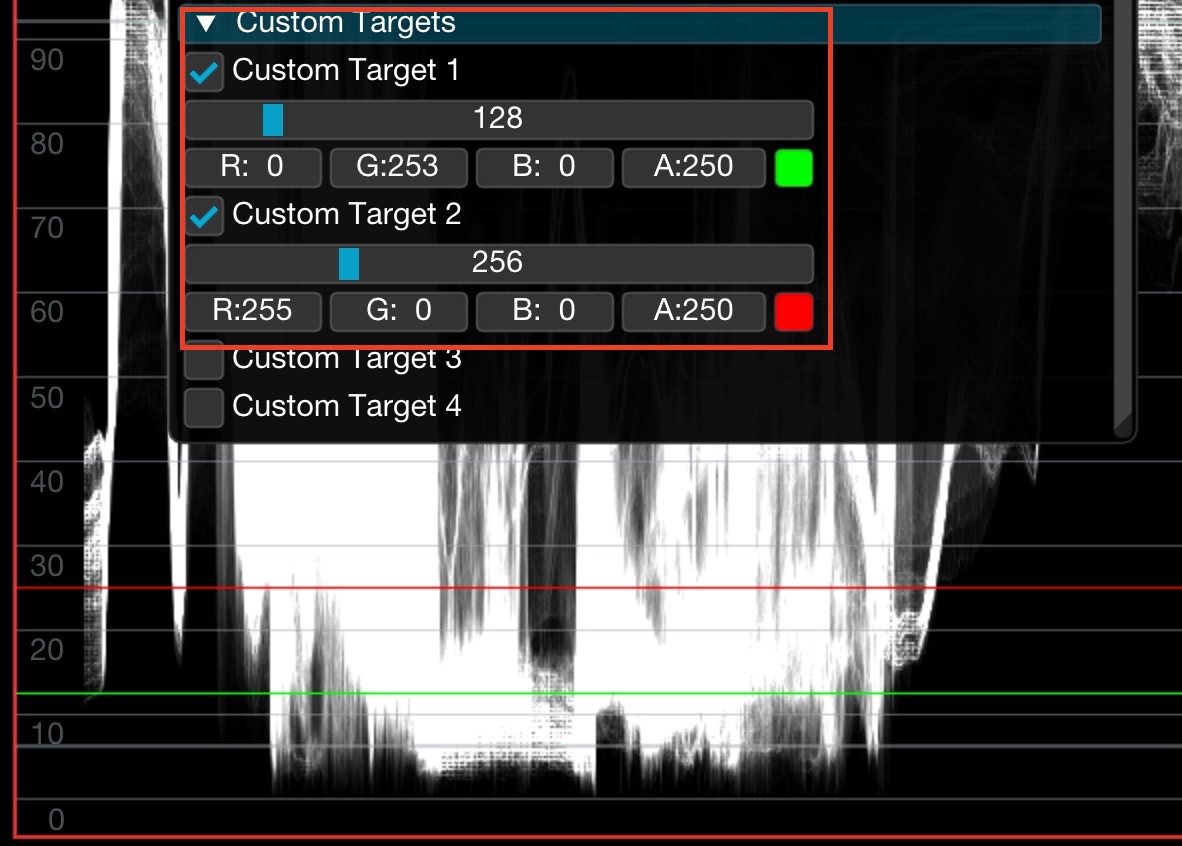The image size is (1182, 846).
Task: Enable the Custom Target 4 checkbox
Action: 204,408
